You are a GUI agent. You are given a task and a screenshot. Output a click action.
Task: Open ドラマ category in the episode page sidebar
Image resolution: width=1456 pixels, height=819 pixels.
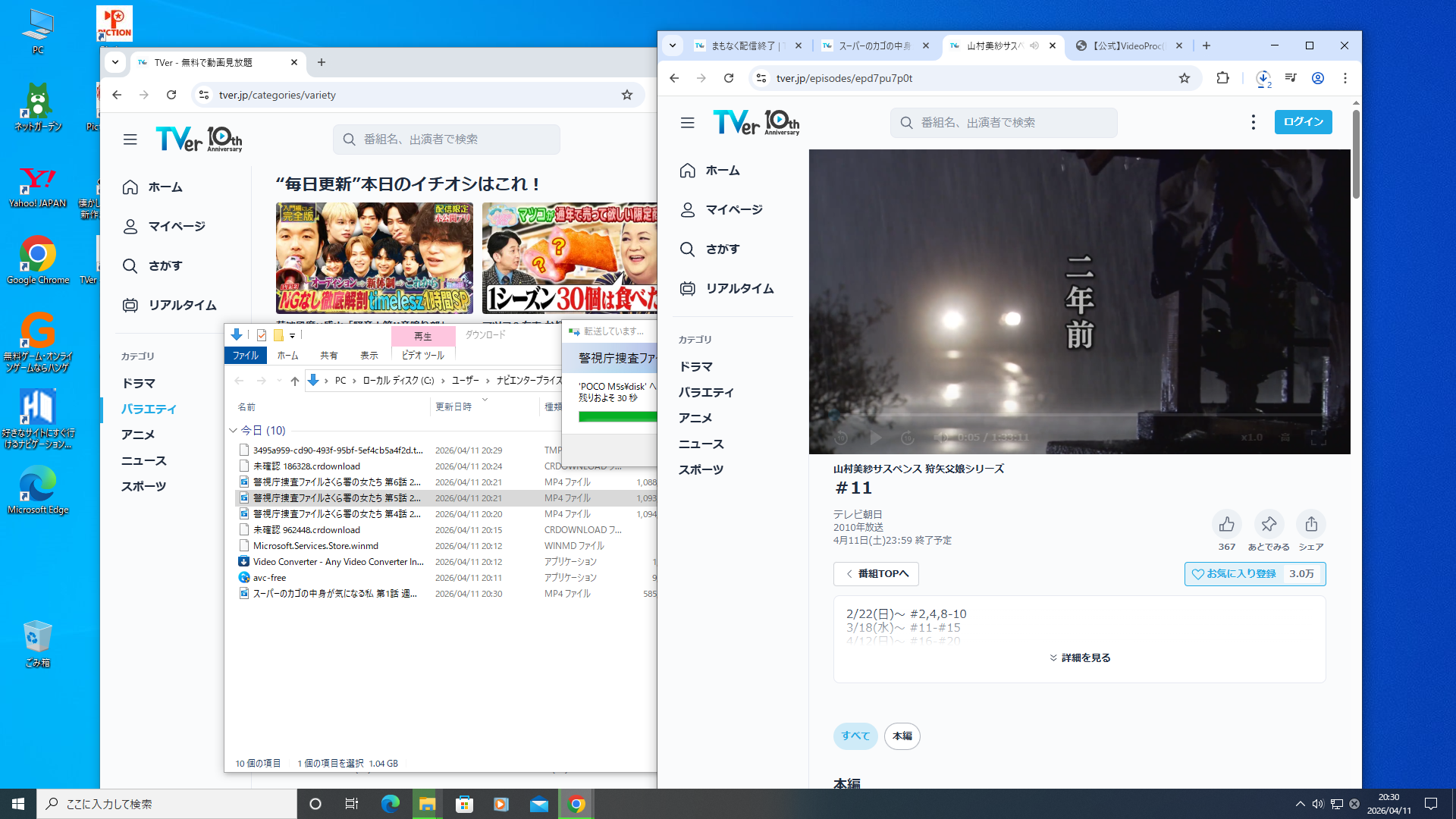pos(695,367)
